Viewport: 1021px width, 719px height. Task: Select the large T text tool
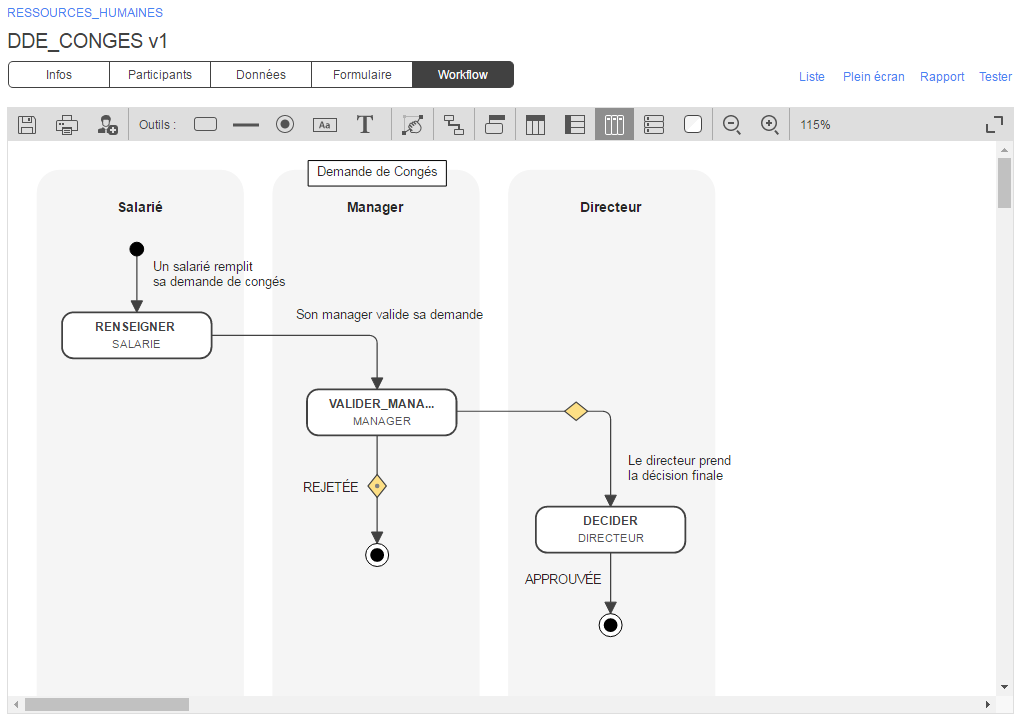(x=365, y=125)
